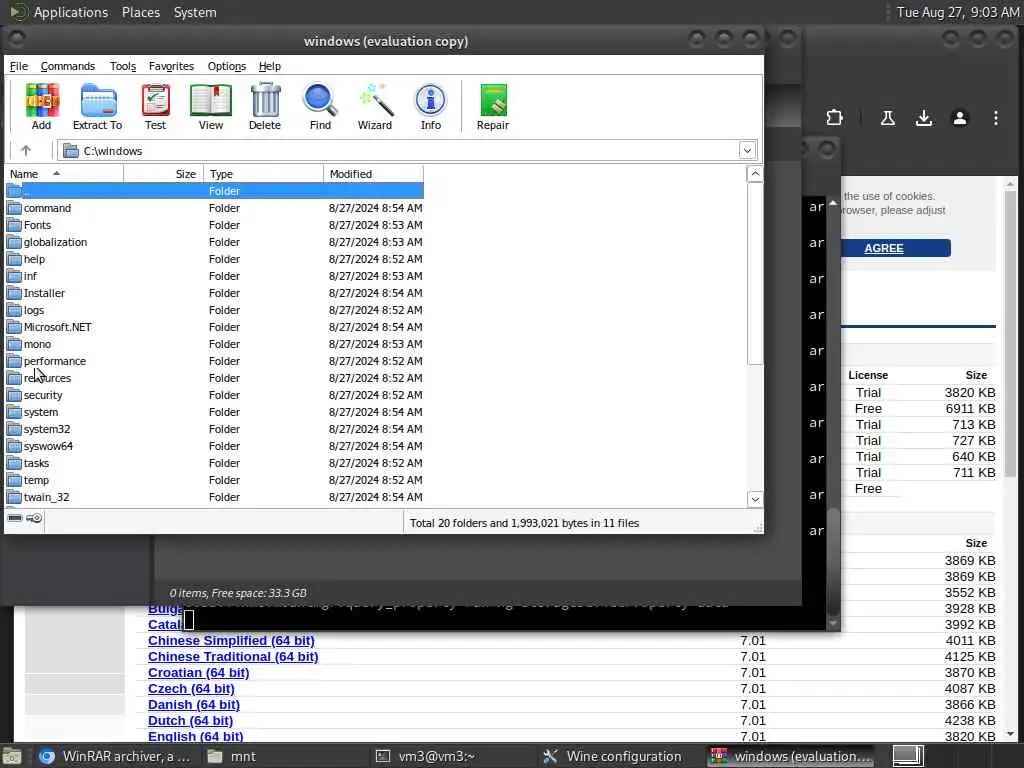Open the Favorites menu

click(x=171, y=66)
